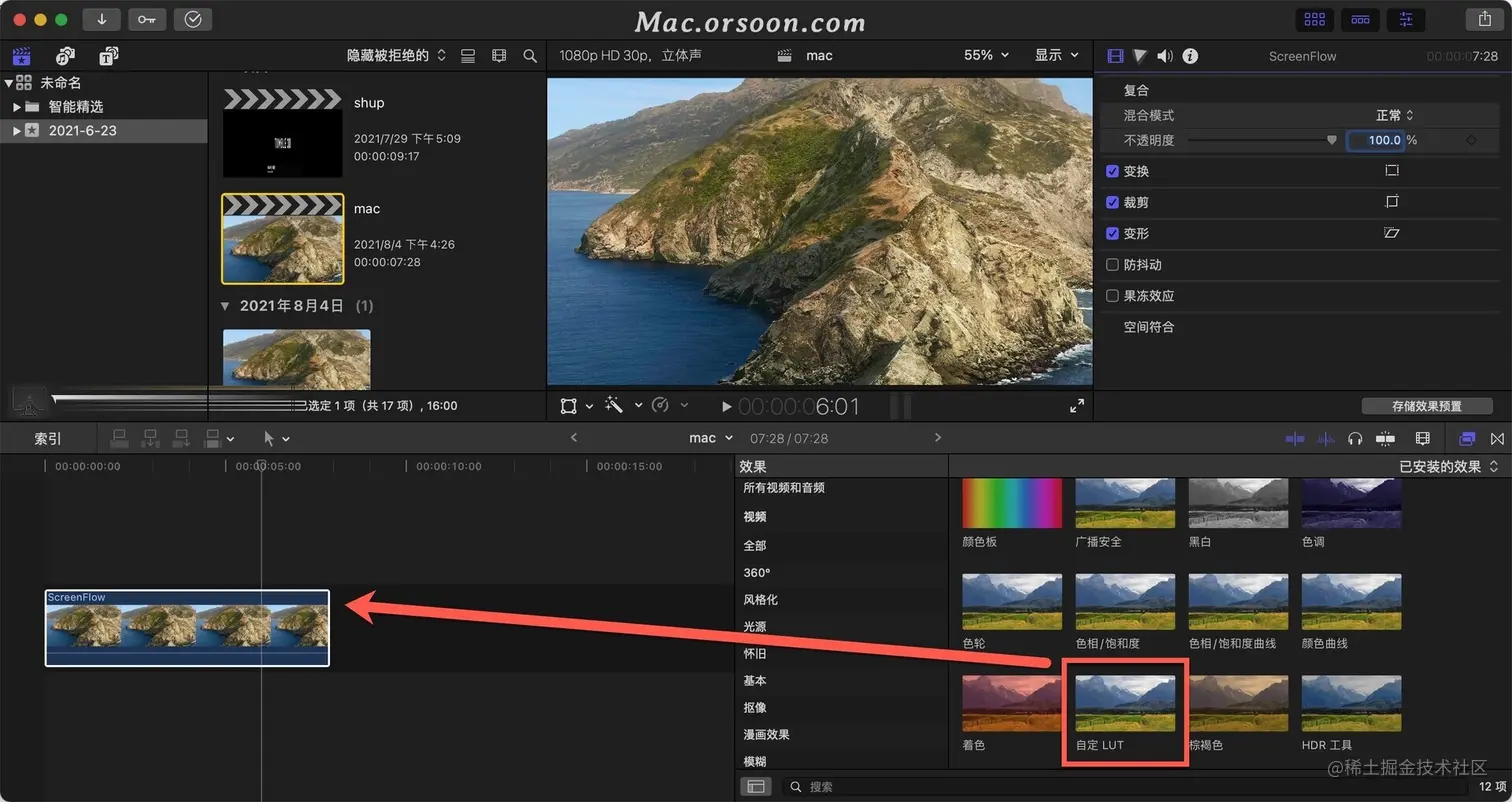Open titles and generators sidebar icon
The width and height of the screenshot is (1512, 802).
point(108,56)
